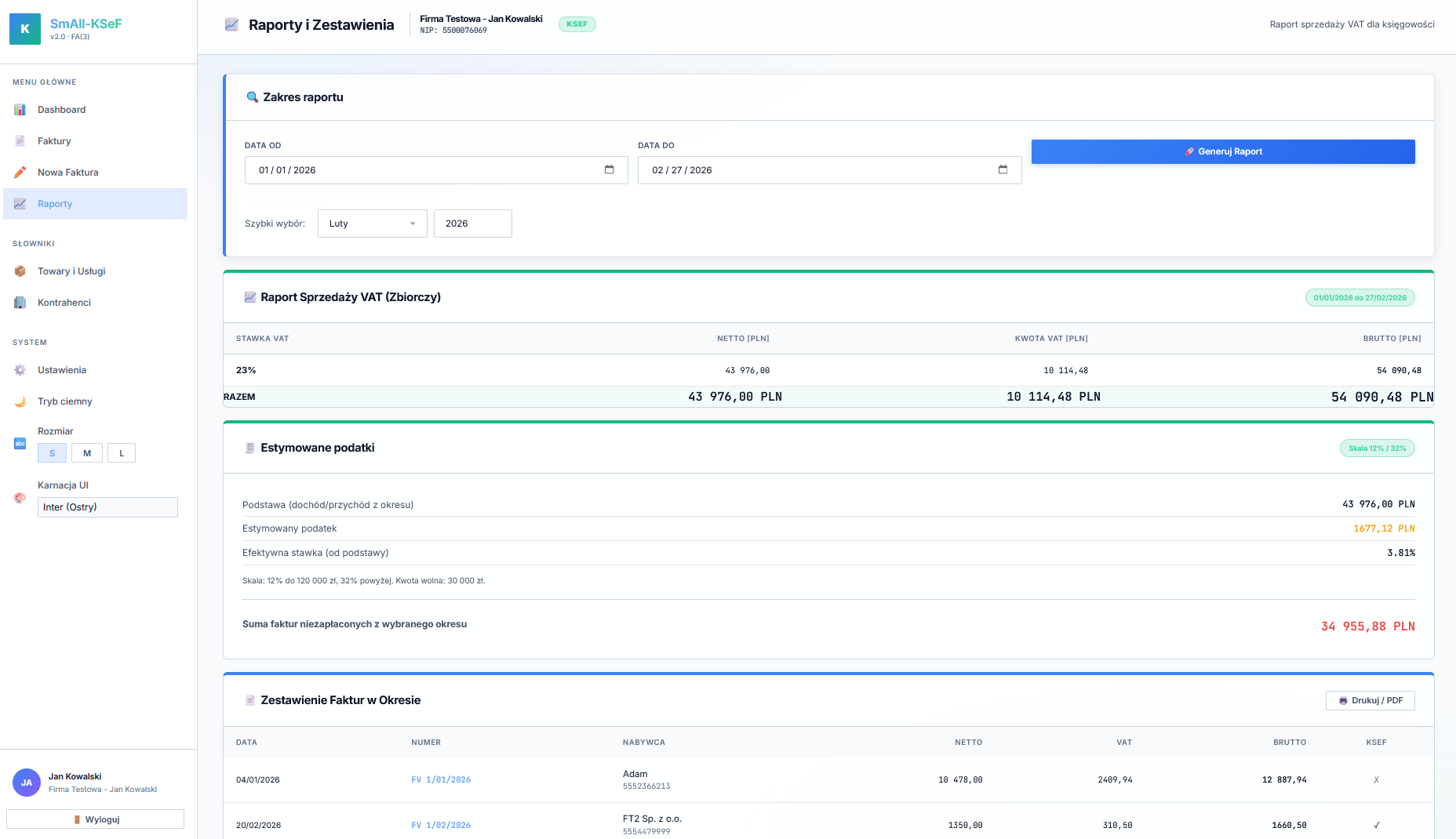Open calendar picker for Data do
Screen dimensions: 1456x839
pos(1003,170)
